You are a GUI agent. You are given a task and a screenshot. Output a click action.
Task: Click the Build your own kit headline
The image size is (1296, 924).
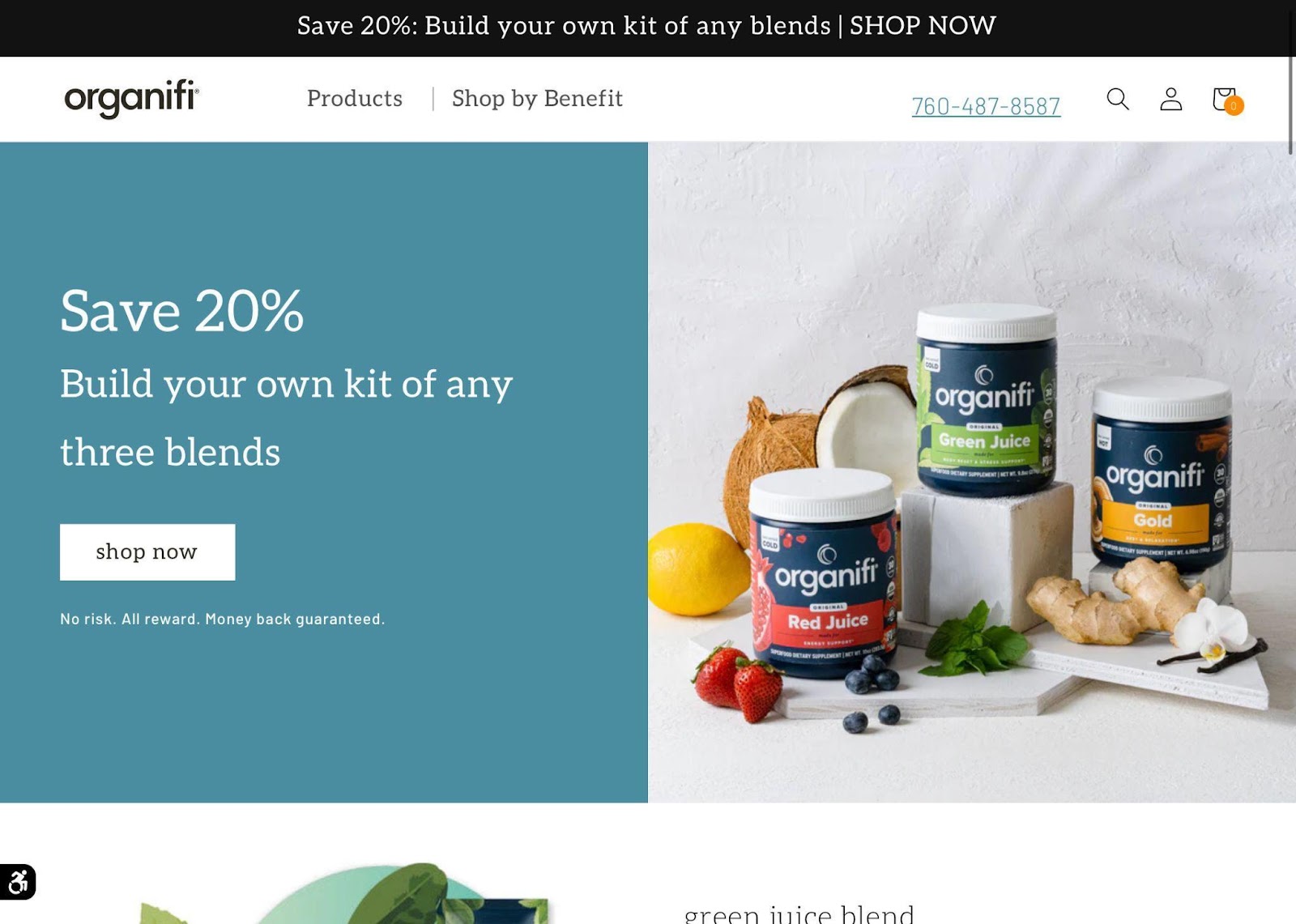click(287, 418)
